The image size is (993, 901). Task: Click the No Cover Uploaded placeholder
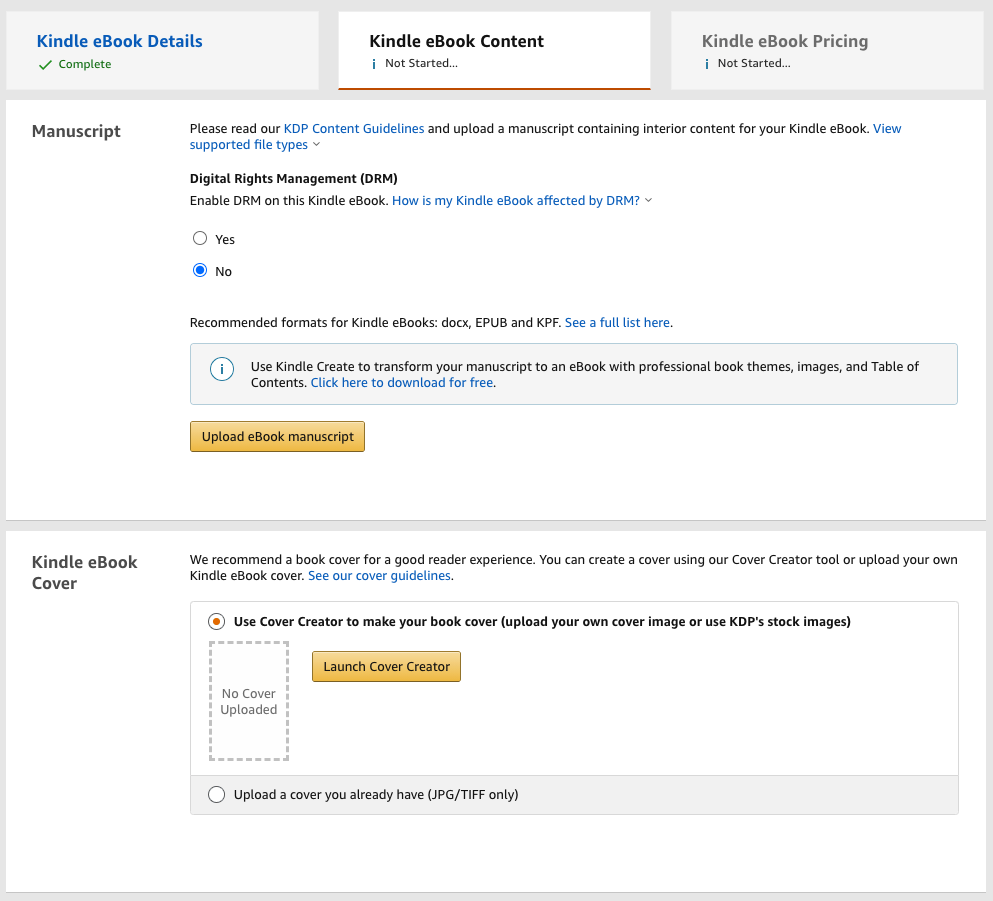click(249, 701)
